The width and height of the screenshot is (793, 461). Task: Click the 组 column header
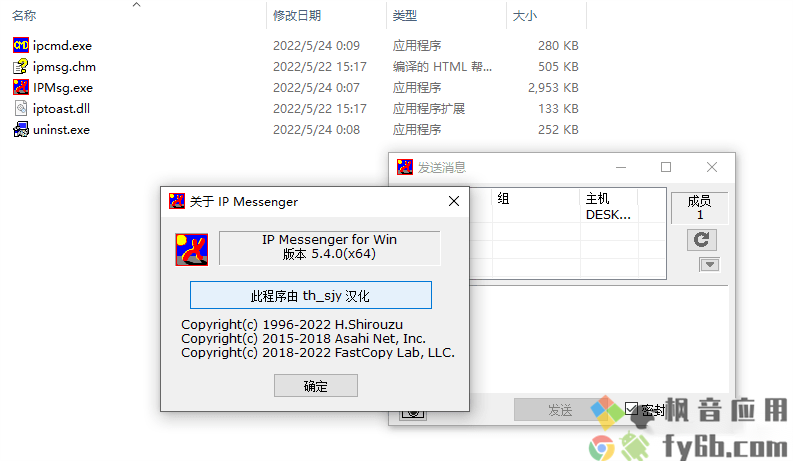tap(503, 198)
